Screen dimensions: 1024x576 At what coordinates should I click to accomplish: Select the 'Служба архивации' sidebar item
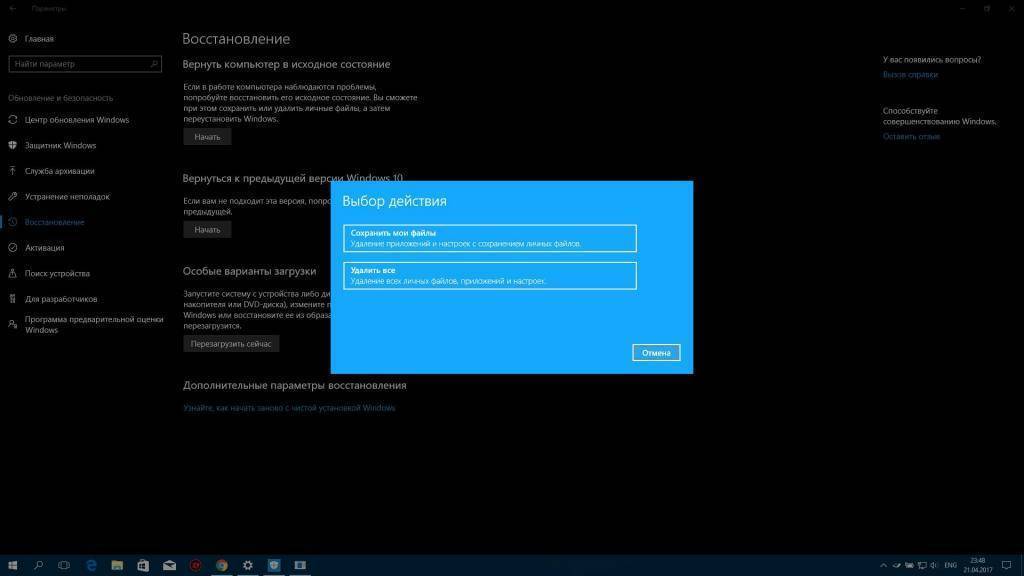pyautogui.click(x=59, y=171)
